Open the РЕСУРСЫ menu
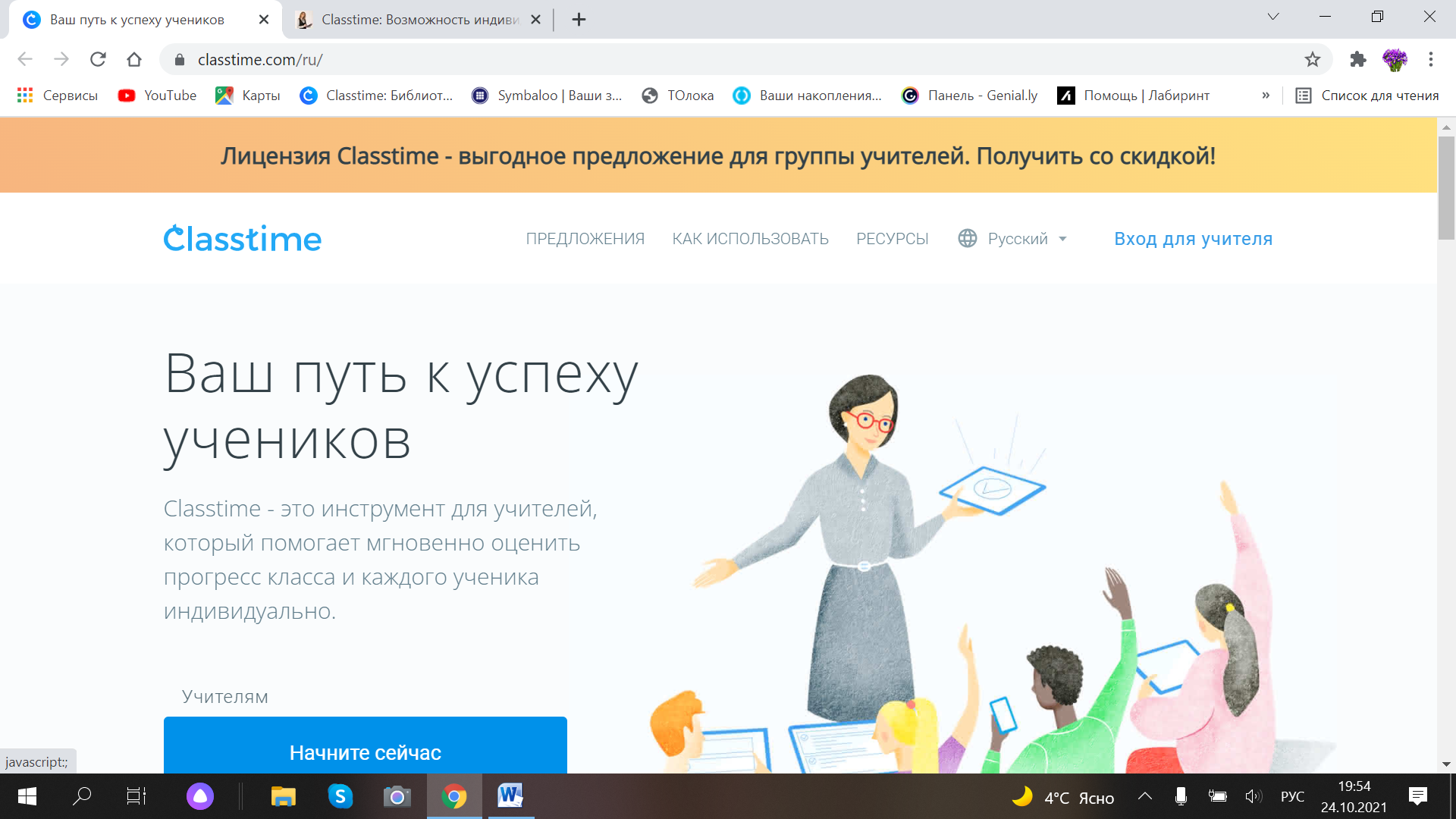 pos(893,239)
